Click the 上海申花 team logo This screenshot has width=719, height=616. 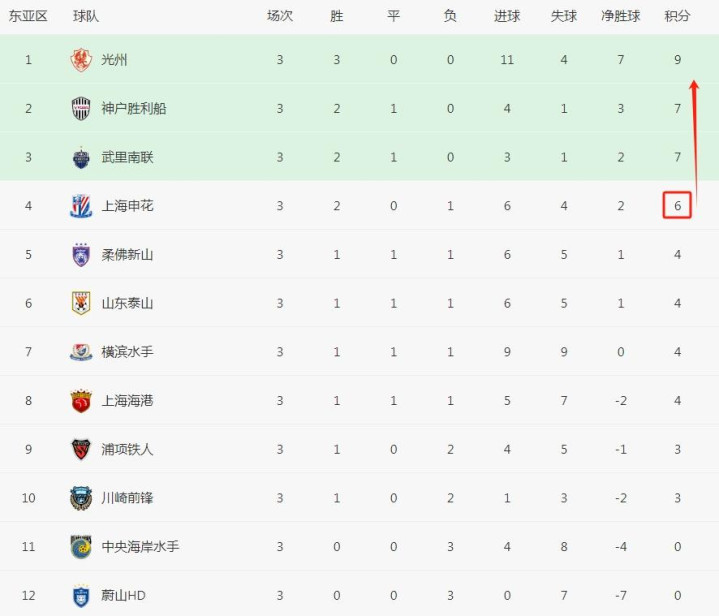(x=81, y=206)
